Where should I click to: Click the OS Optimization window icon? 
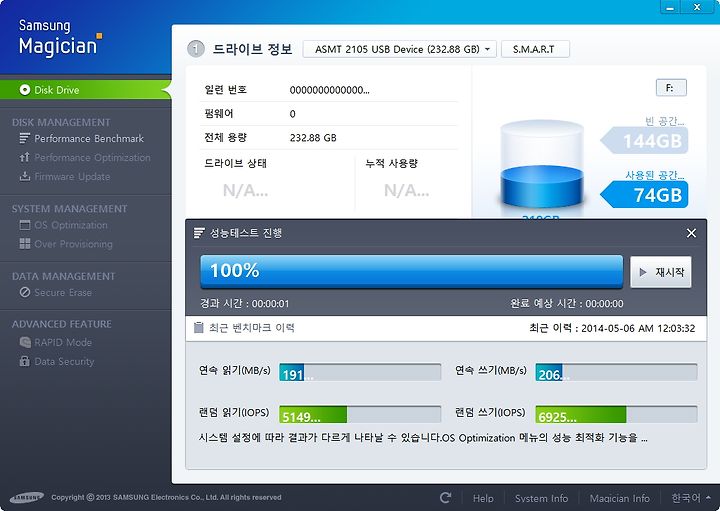[25, 225]
